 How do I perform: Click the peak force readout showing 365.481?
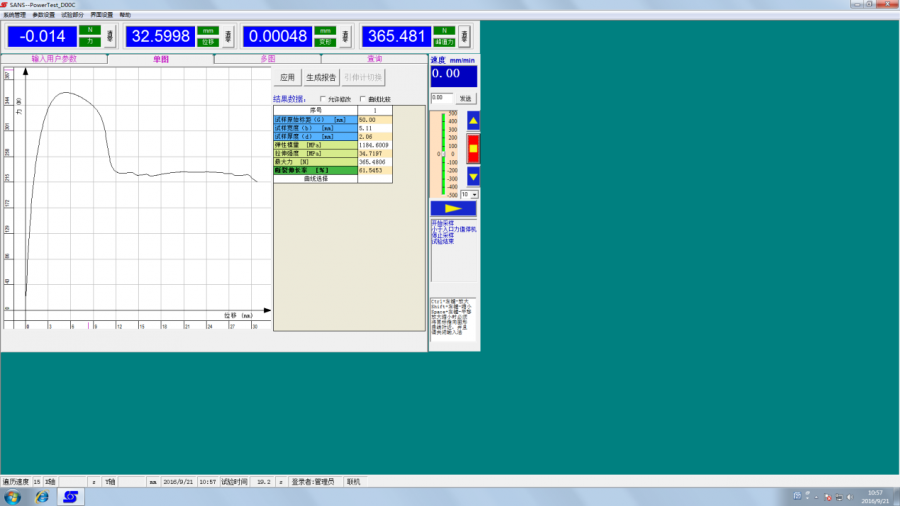[x=396, y=36]
